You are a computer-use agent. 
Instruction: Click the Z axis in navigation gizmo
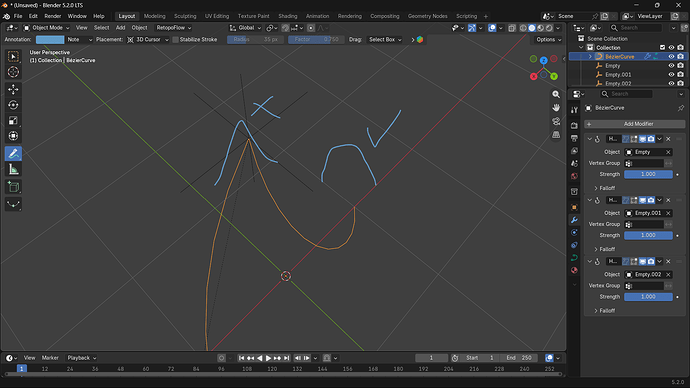tap(544, 60)
